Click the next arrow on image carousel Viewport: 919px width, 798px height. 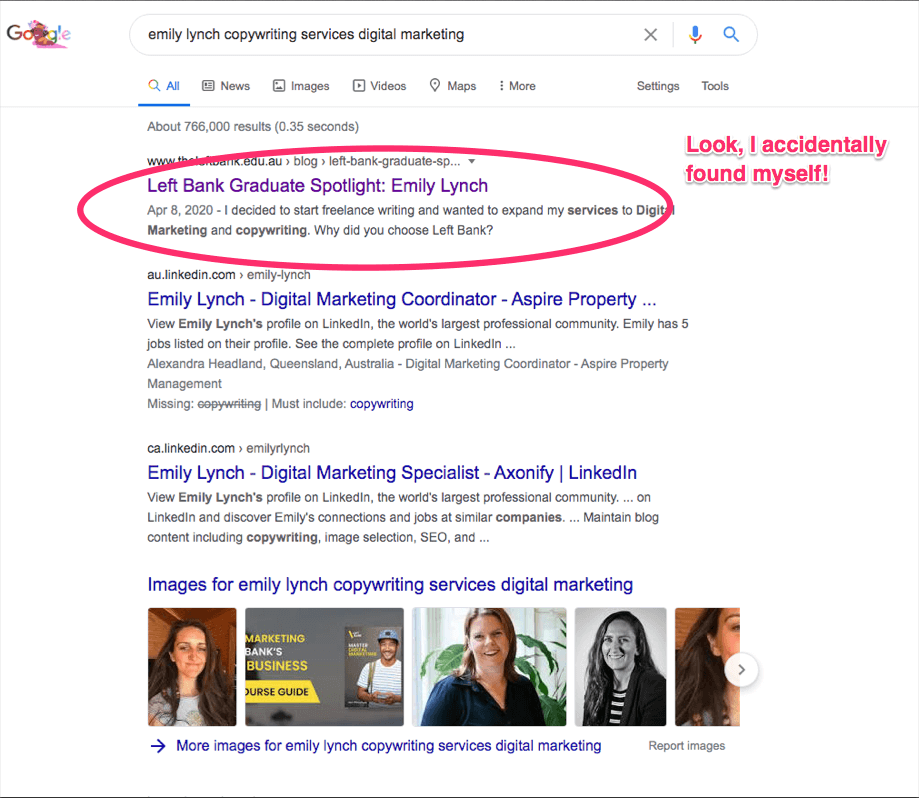(x=741, y=670)
